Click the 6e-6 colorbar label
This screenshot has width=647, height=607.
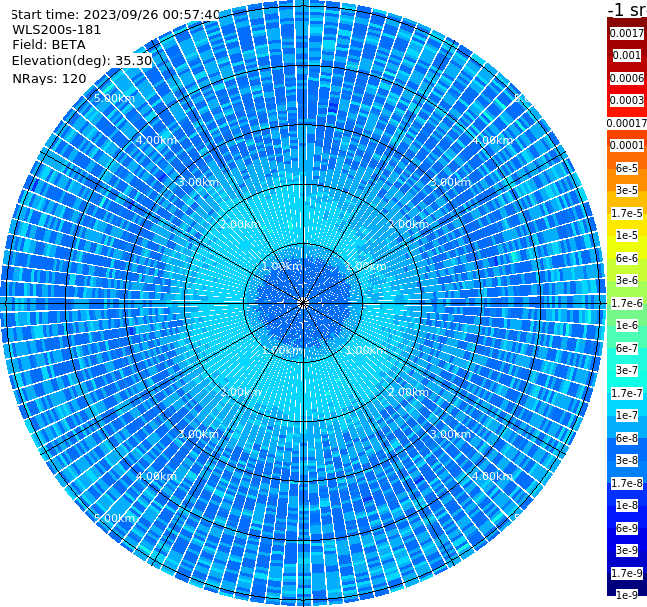tap(627, 258)
